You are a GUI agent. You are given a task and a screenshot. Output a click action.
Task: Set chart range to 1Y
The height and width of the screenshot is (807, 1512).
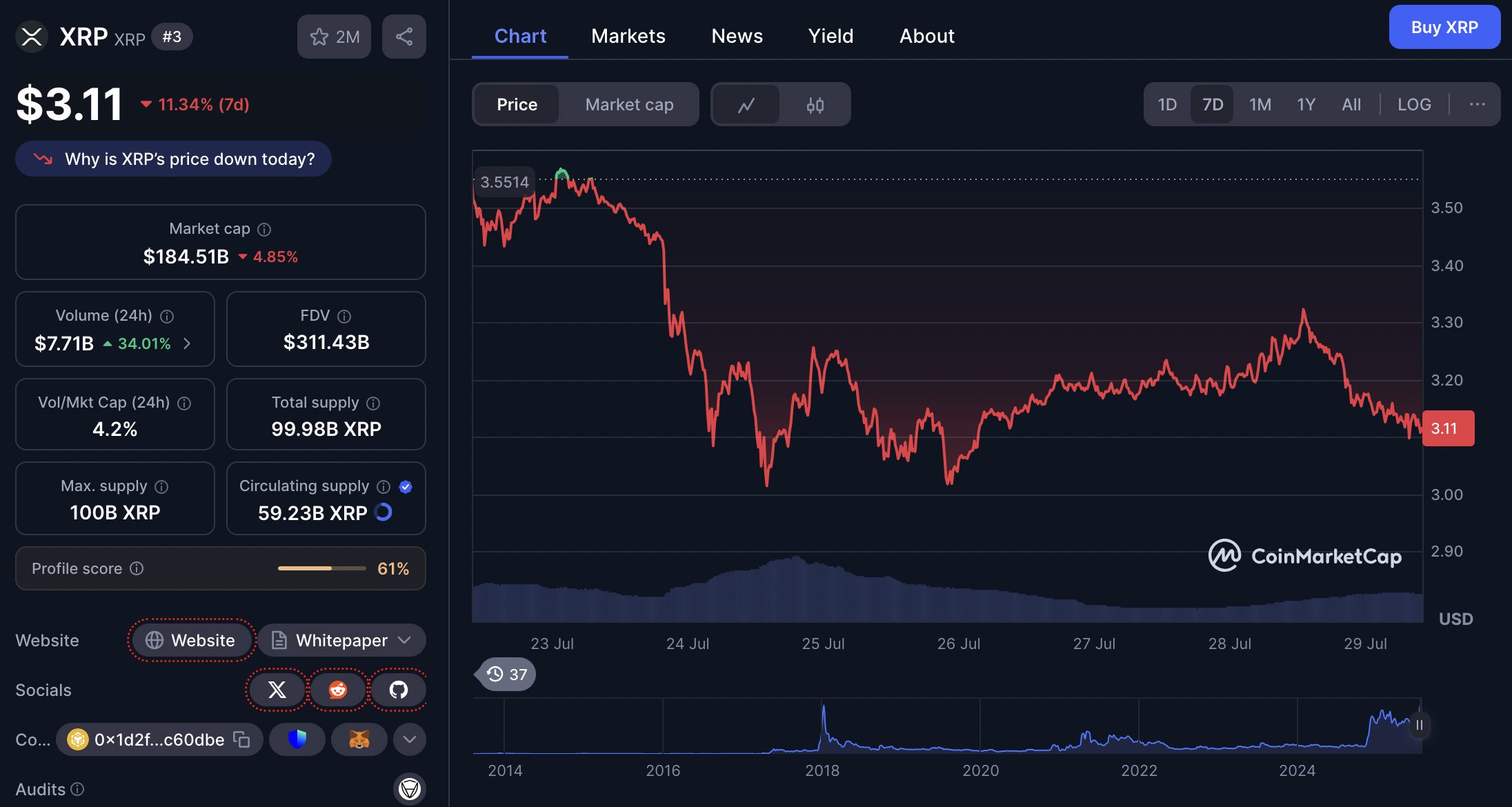coord(1306,105)
